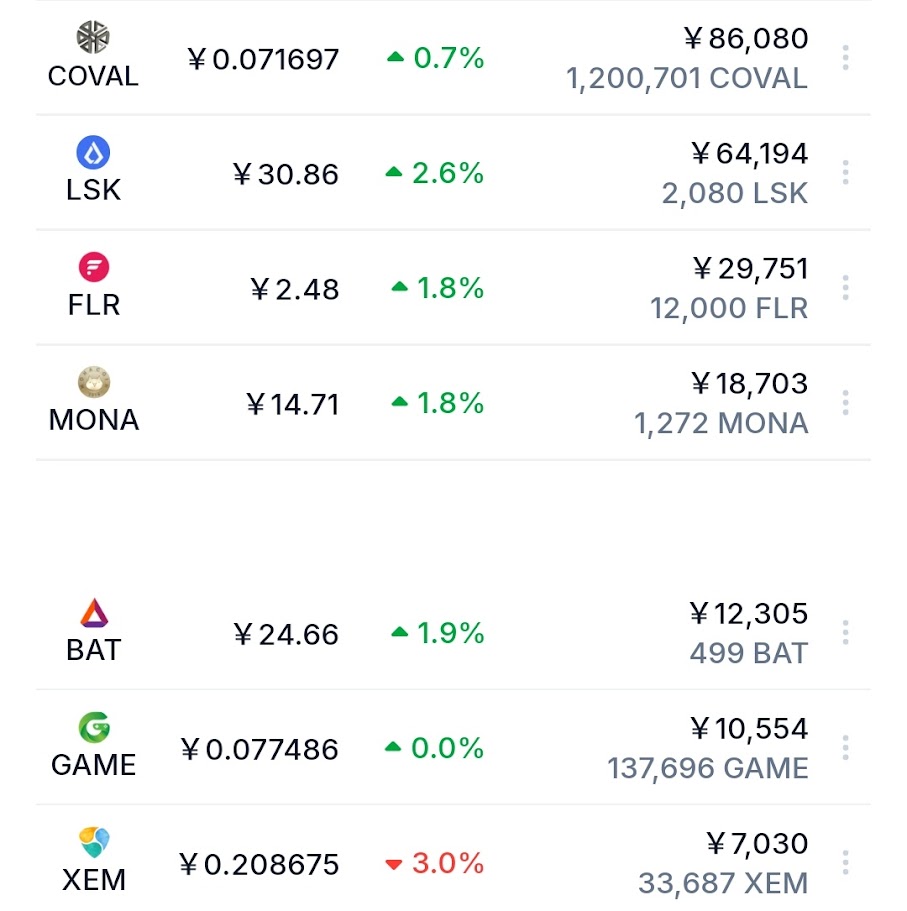Open the three-dot menu for FLR
This screenshot has height=911, width=907.
coord(846,288)
